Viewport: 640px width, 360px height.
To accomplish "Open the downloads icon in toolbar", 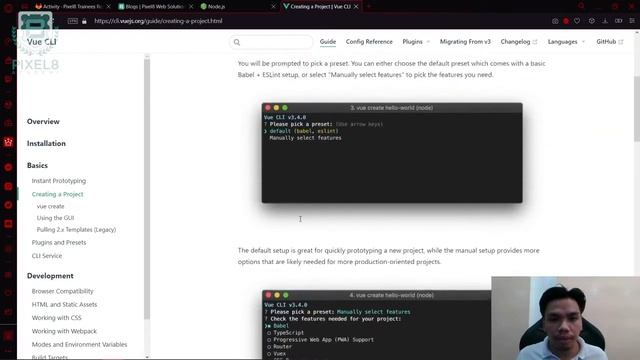I will tap(605, 21).
